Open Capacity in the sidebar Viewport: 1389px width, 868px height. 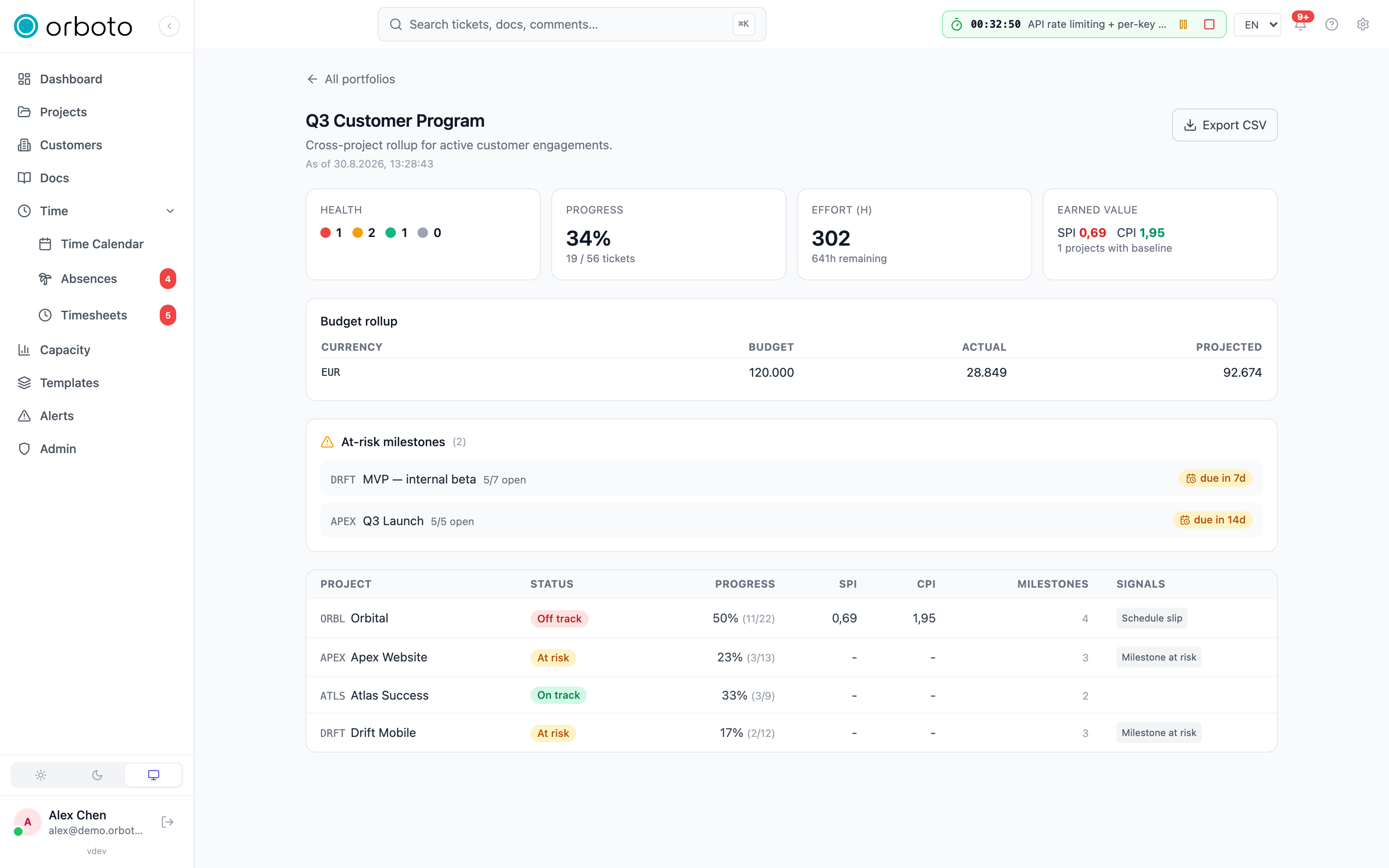tap(96, 350)
